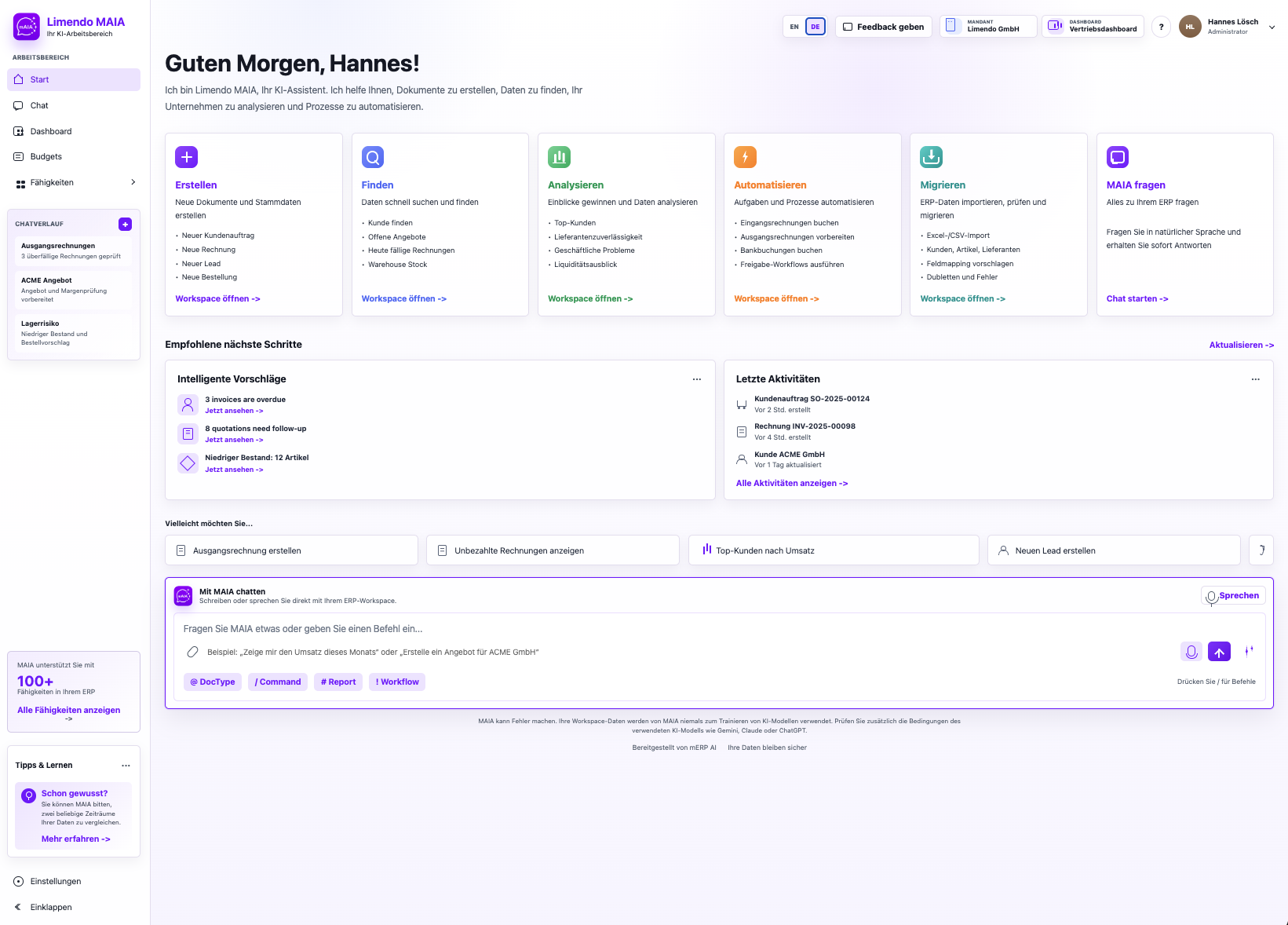Screen dimensions: 1288x925
Task: Click the partially visible suggestion chip at row end
Action: [1261, 550]
